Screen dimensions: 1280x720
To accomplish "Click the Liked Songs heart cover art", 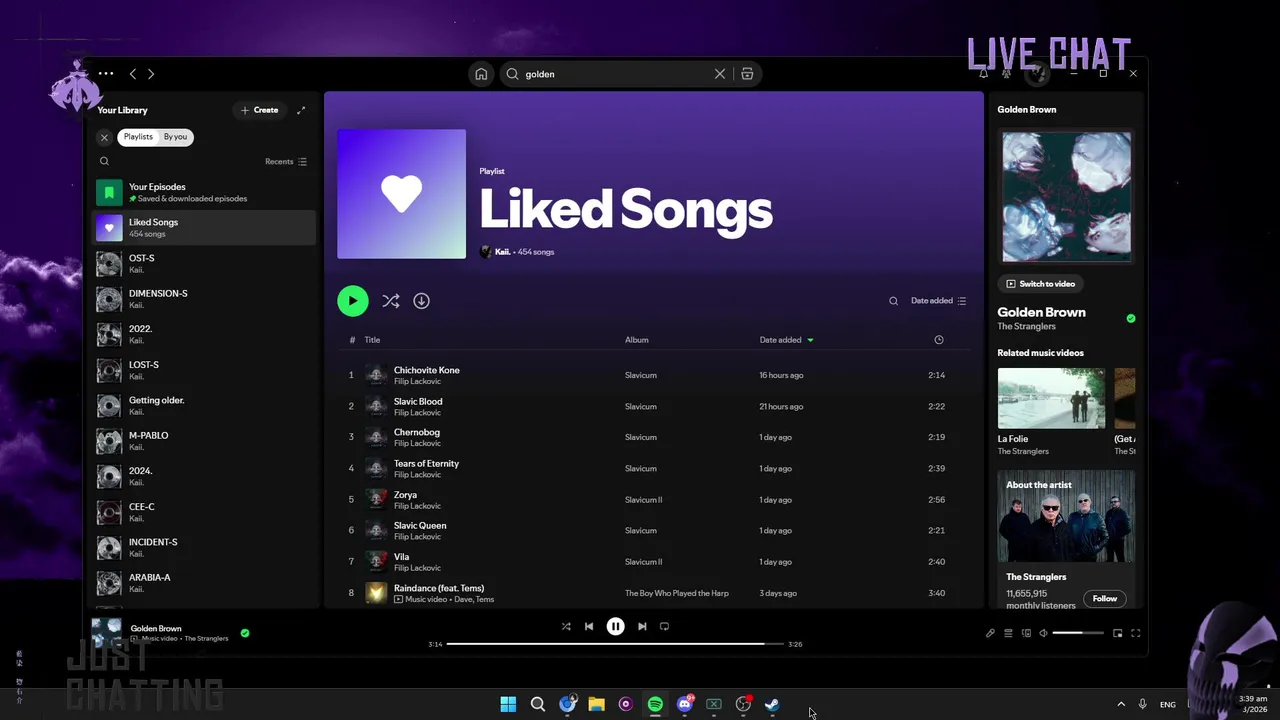I will click(x=401, y=194).
